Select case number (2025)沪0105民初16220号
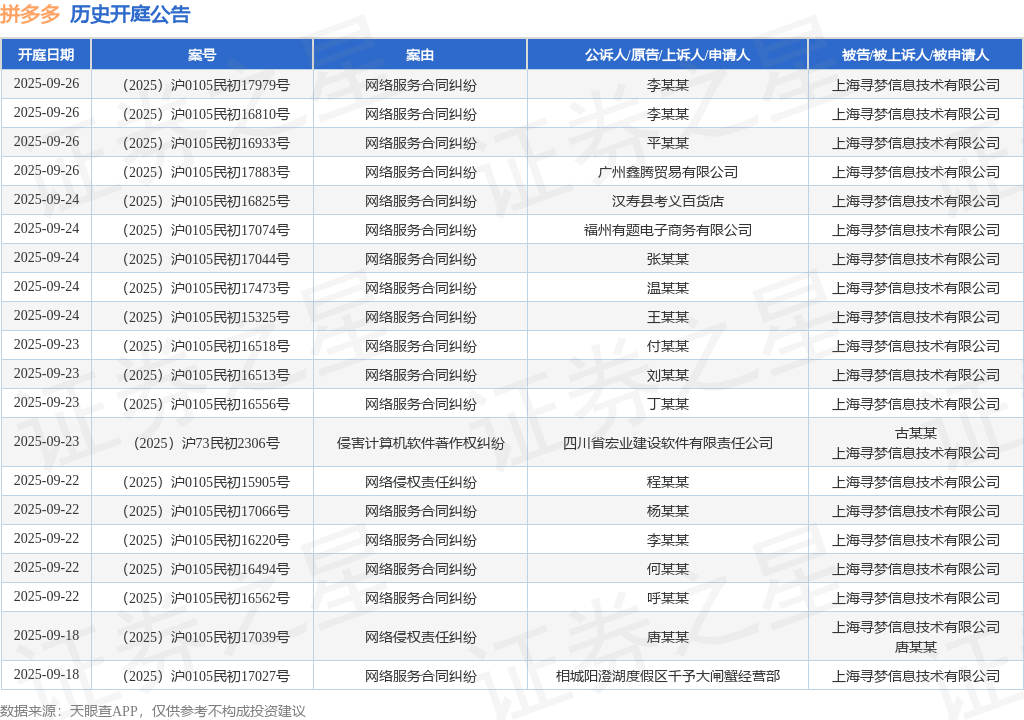The height and width of the screenshot is (720, 1024). 206,540
